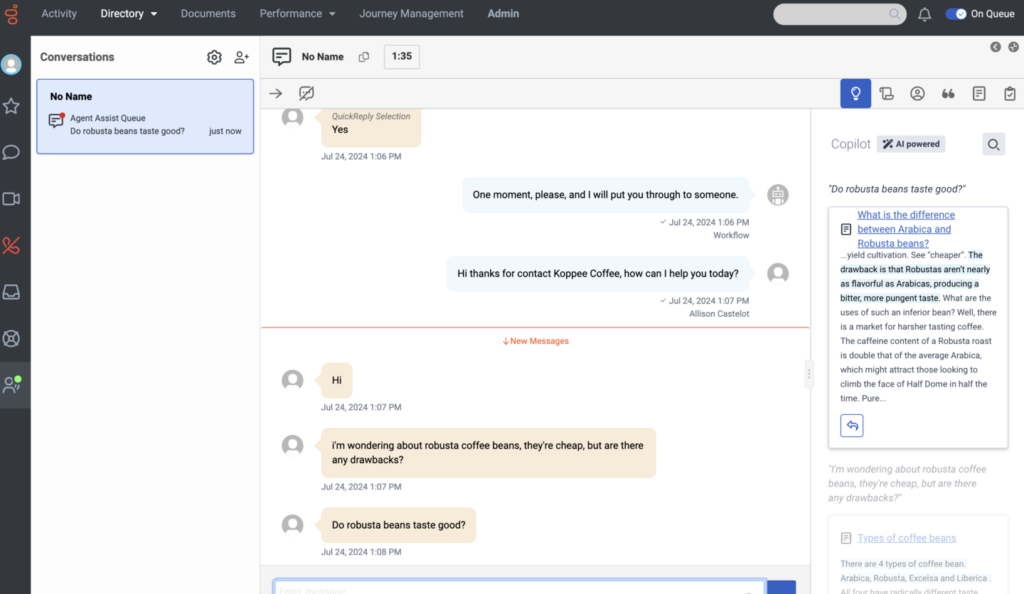This screenshot has width=1024, height=594.
Task: Open the customer Profile panel
Action: [x=917, y=93]
